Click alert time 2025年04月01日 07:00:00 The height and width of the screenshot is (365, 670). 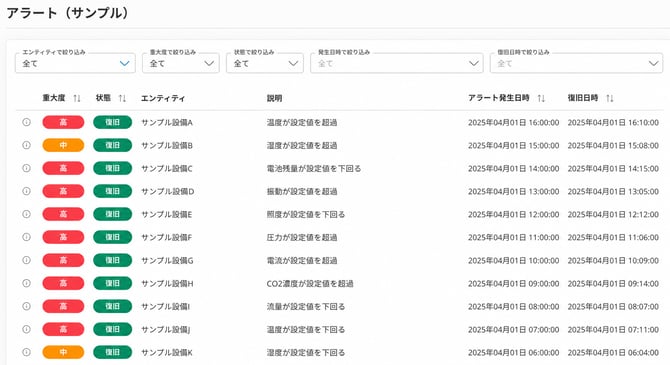click(x=514, y=330)
